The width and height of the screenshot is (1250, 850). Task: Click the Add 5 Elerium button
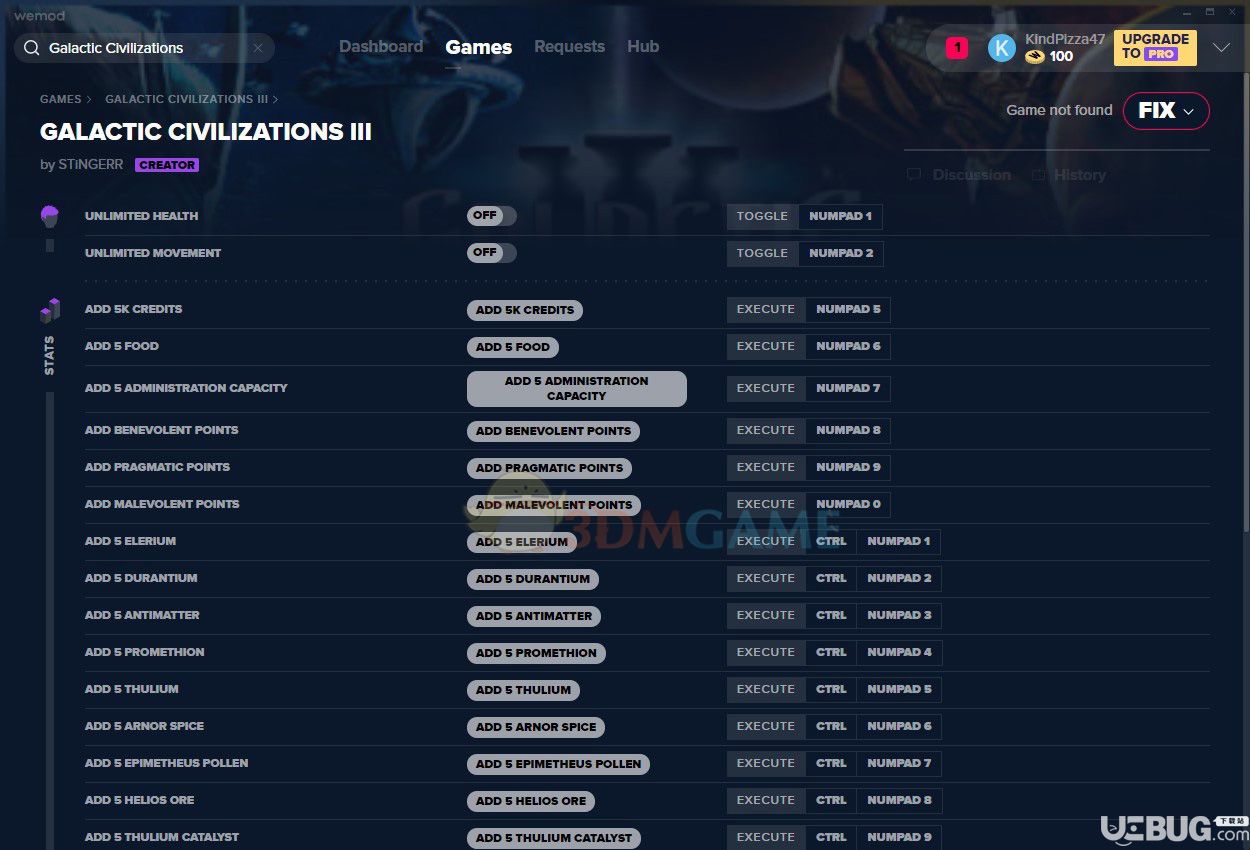522,542
